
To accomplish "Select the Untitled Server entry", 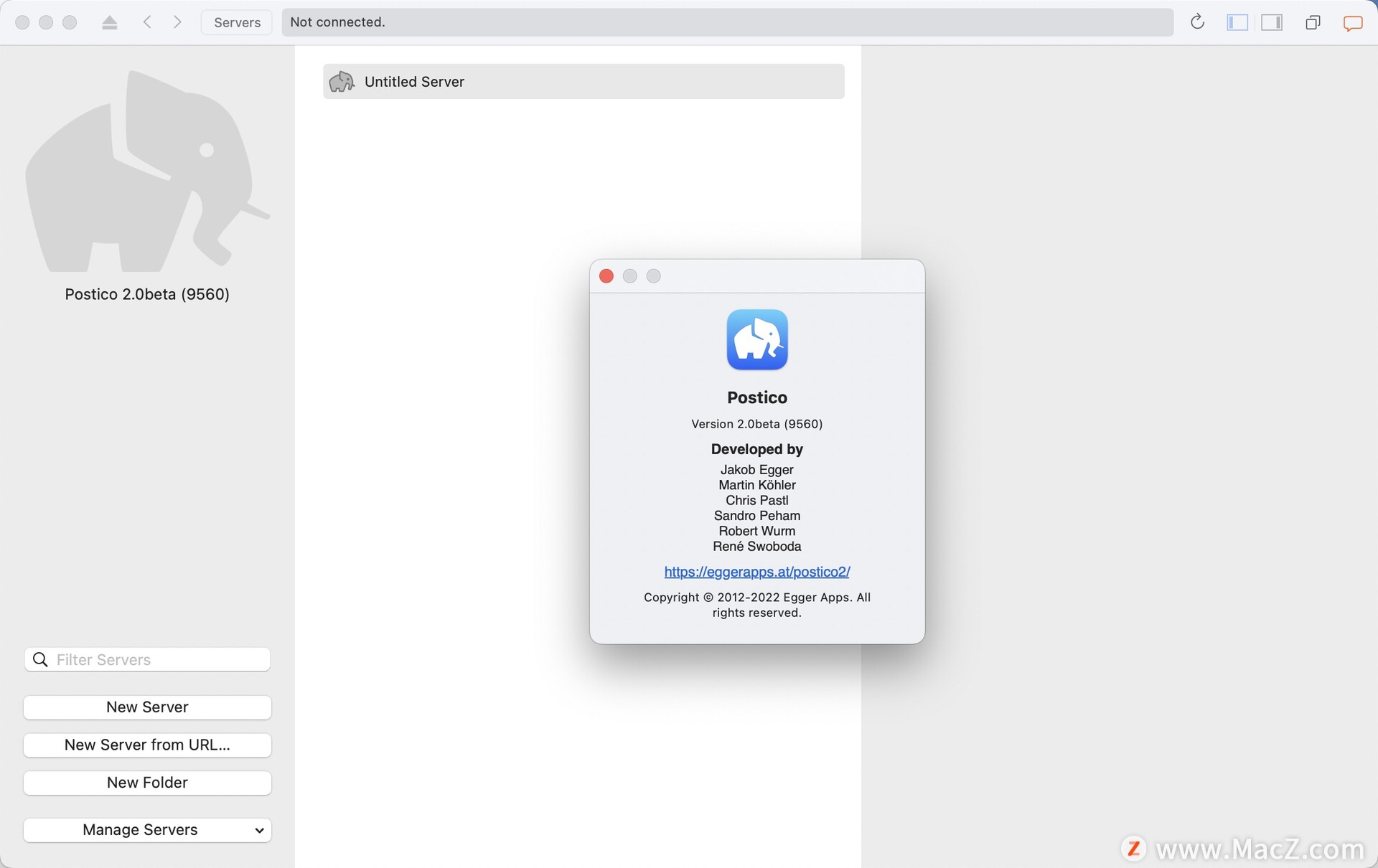I will click(x=583, y=82).
